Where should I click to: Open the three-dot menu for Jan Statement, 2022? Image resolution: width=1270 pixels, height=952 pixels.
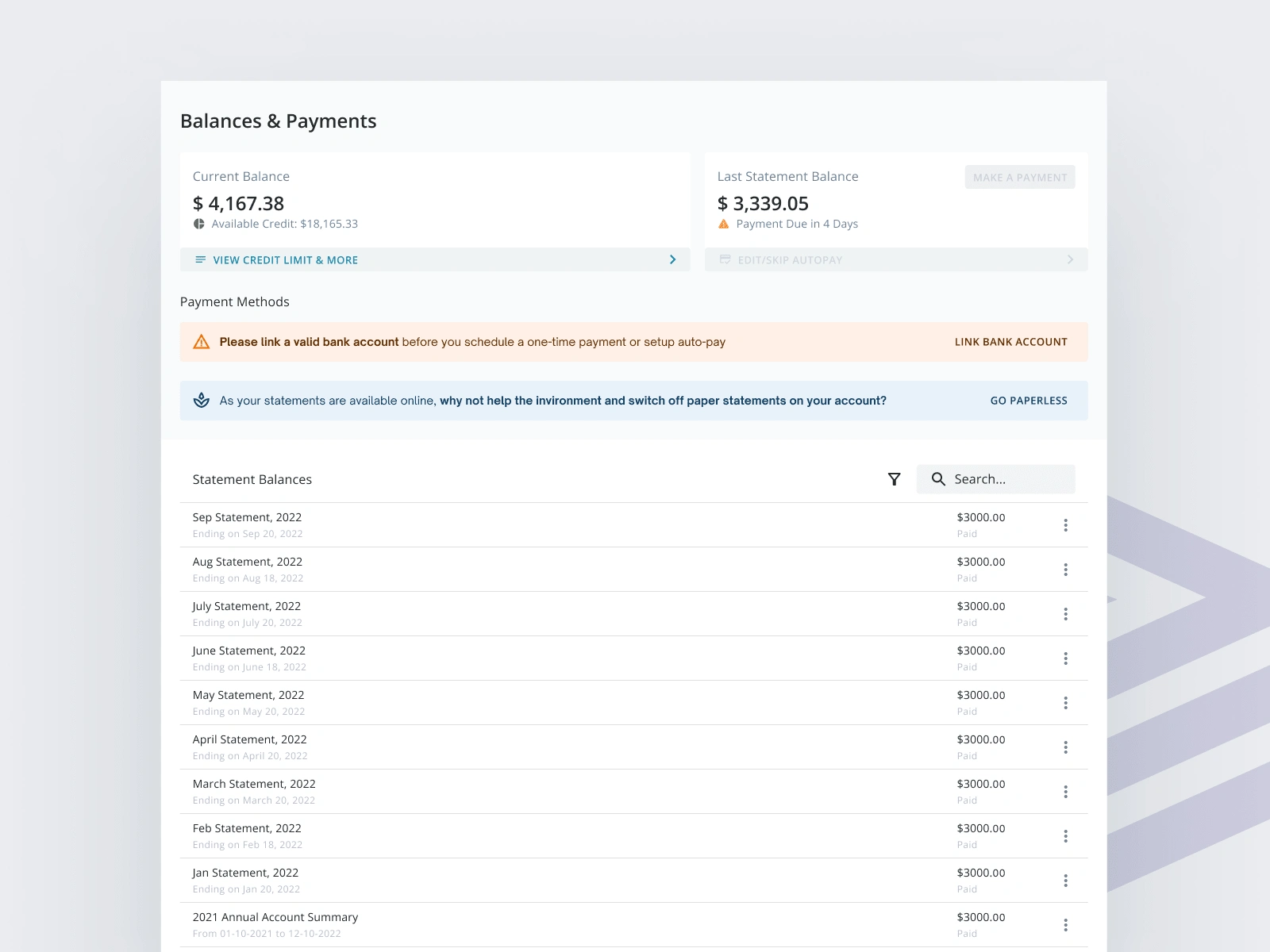tap(1065, 881)
